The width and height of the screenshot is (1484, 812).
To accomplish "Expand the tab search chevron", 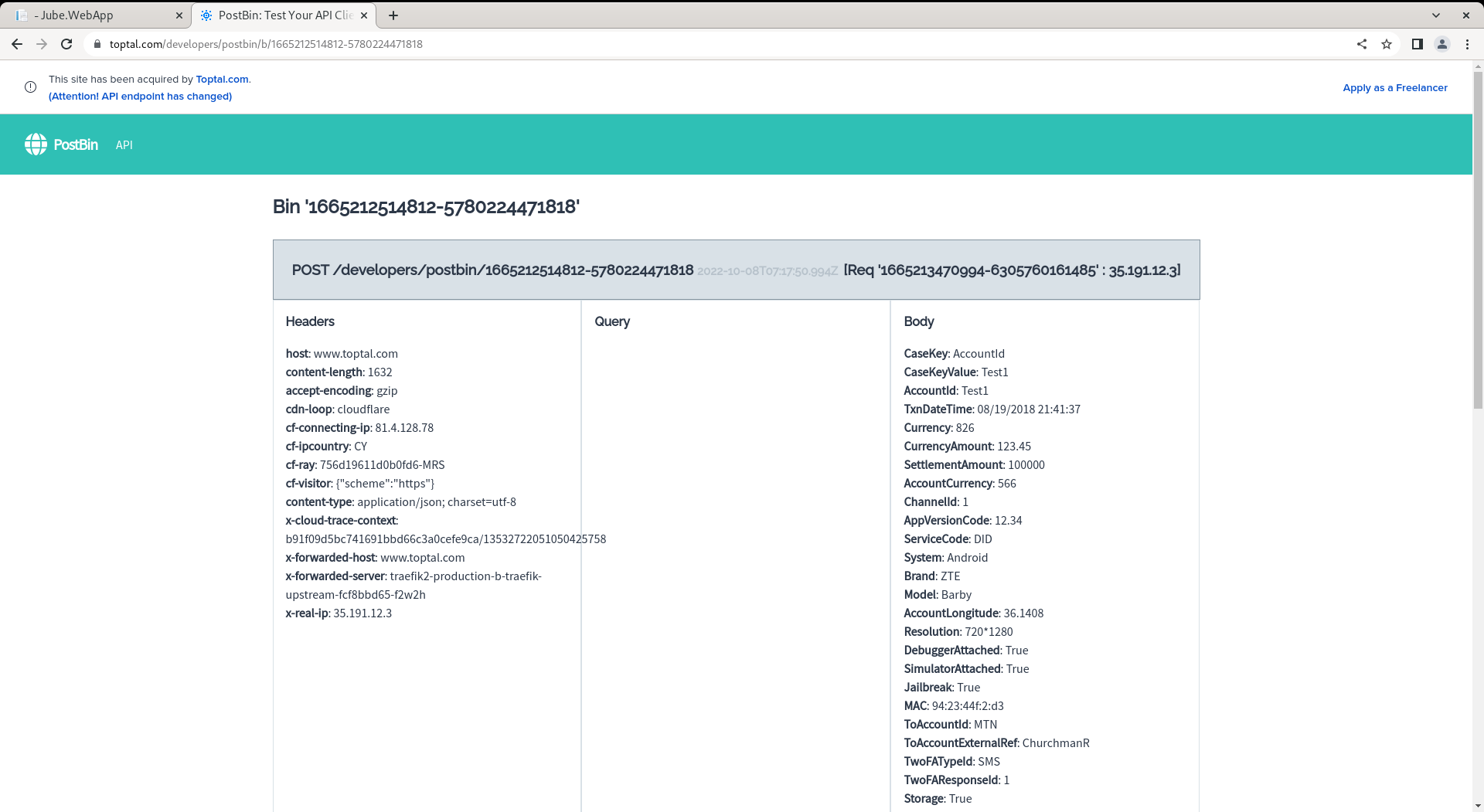I will (x=1435, y=15).
